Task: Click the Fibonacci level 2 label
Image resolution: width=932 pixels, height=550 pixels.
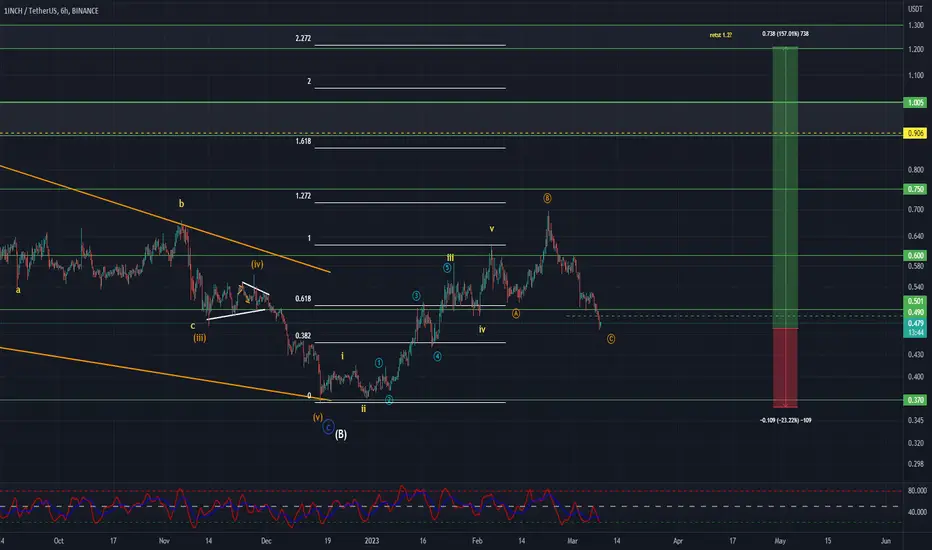Action: coord(309,81)
